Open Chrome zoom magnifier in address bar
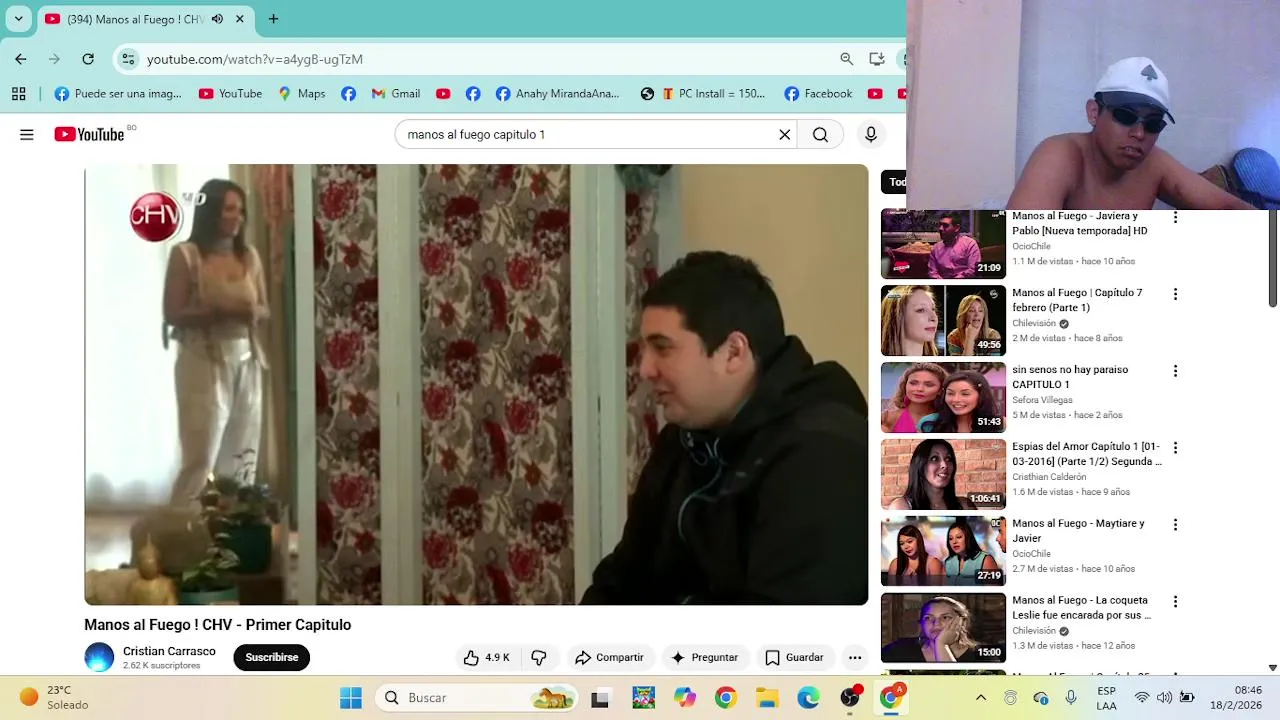Screen dimensions: 1280x720 pyautogui.click(x=847, y=59)
